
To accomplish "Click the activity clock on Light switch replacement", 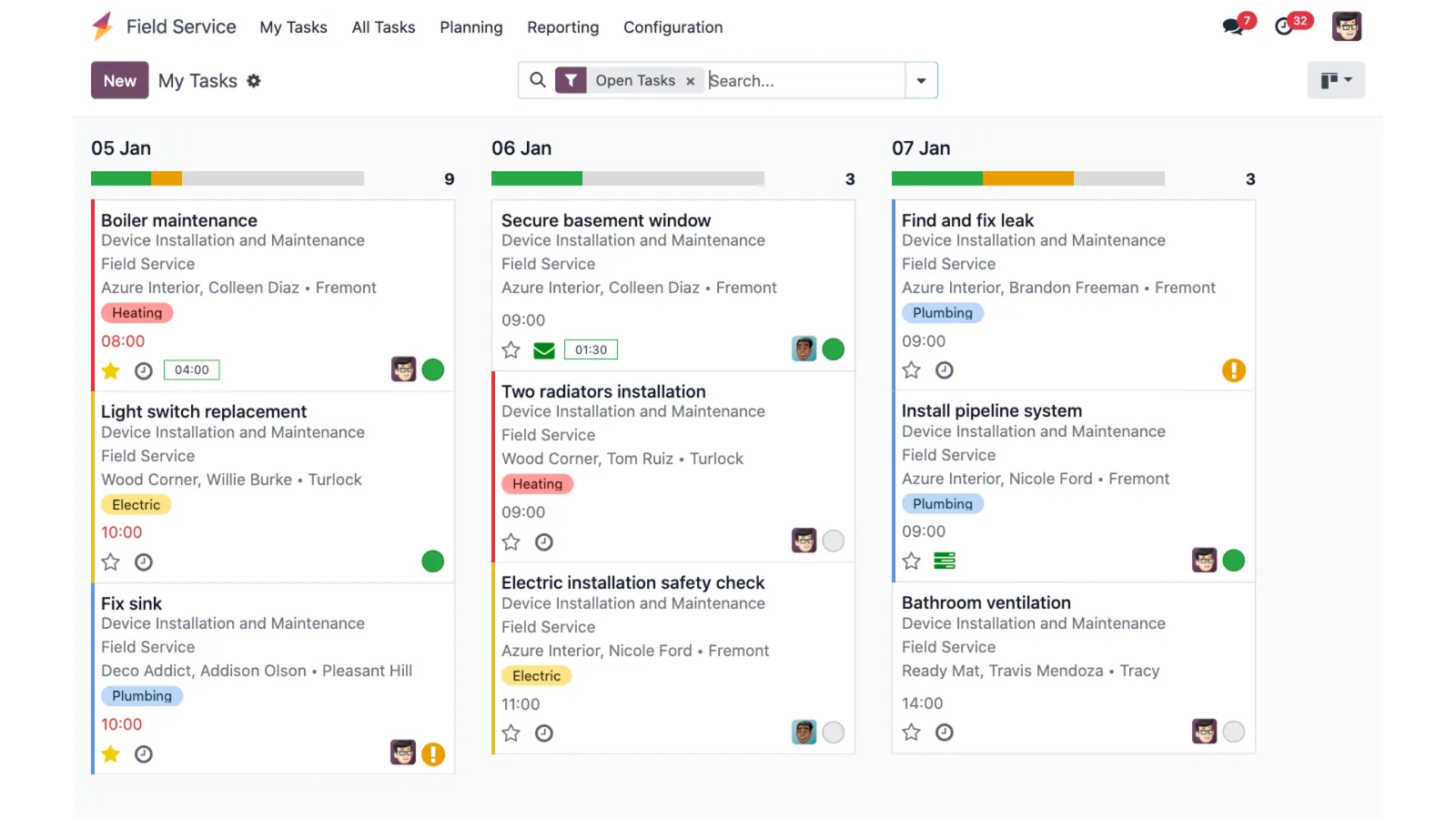I will 144,562.
